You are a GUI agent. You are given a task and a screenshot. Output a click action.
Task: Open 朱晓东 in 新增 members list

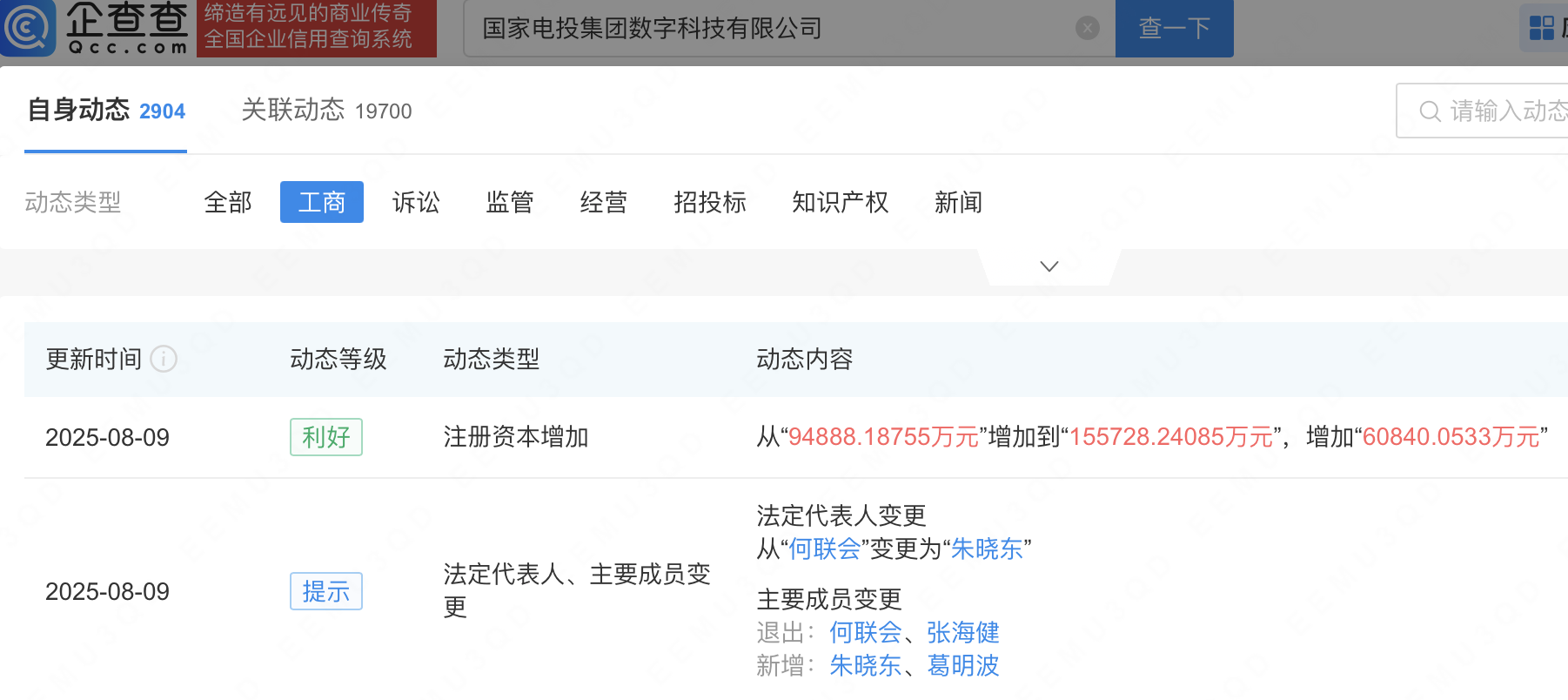click(x=866, y=665)
